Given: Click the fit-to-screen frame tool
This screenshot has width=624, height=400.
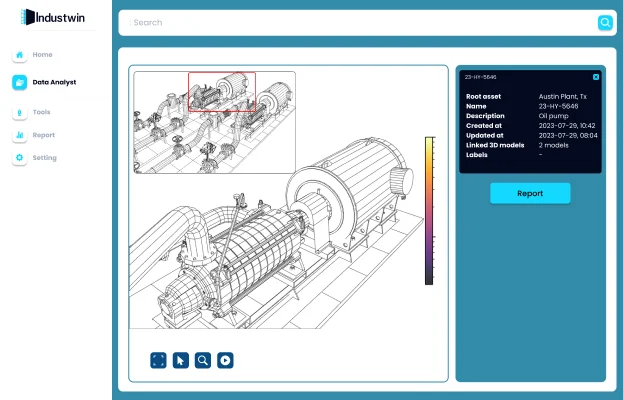Looking at the screenshot, I should pos(158,360).
